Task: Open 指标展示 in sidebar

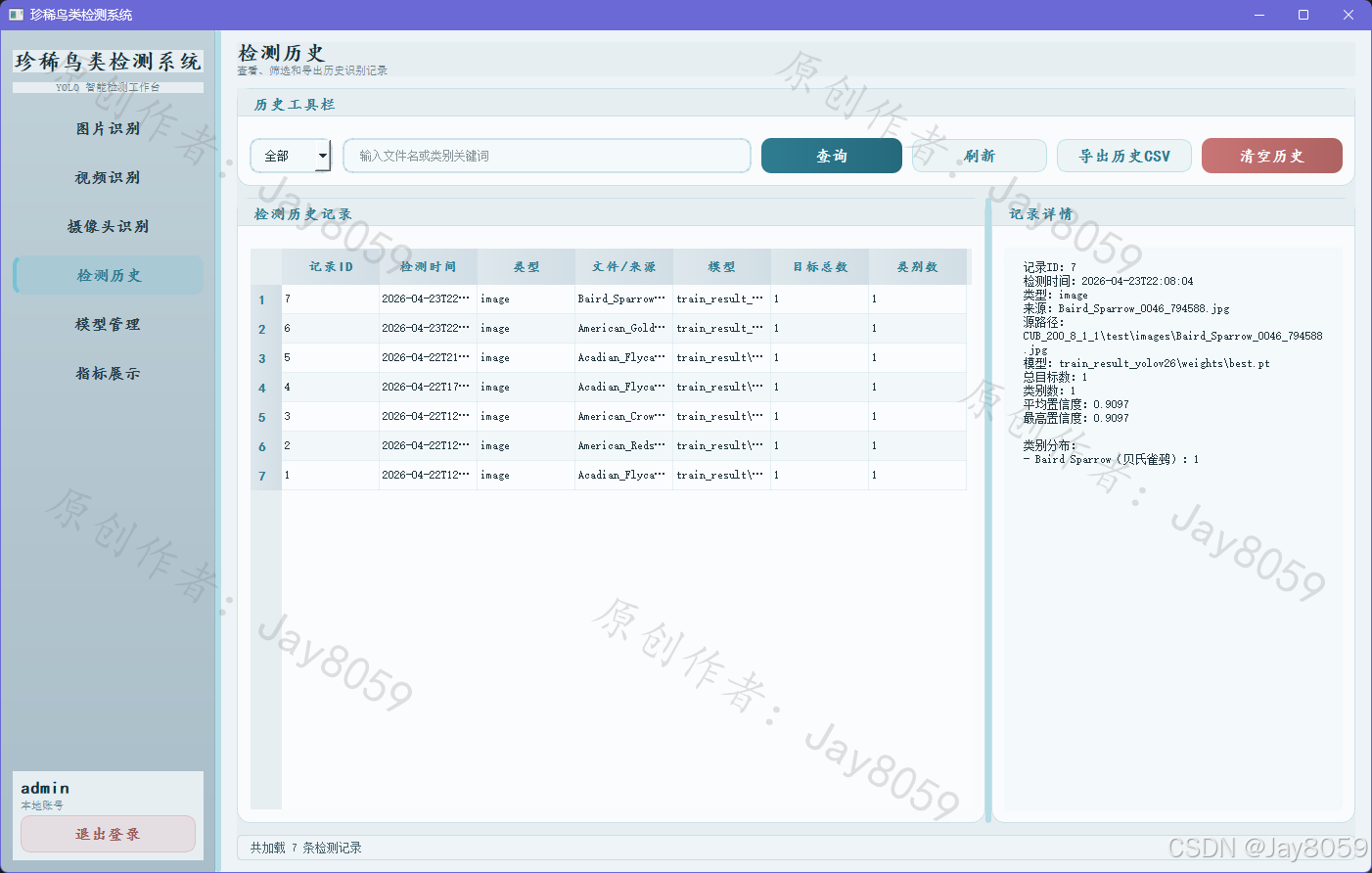Action: point(108,374)
